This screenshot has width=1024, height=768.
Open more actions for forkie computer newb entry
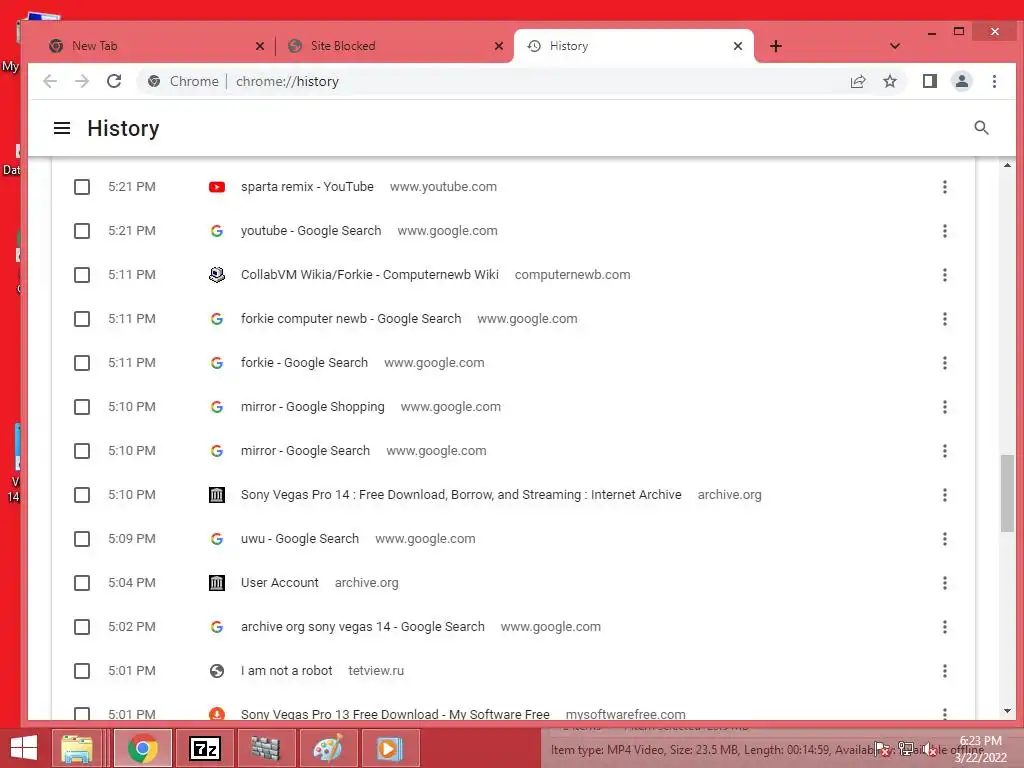pyautogui.click(x=944, y=319)
